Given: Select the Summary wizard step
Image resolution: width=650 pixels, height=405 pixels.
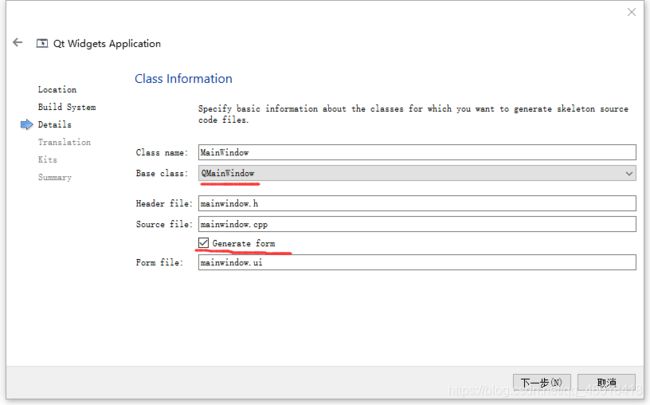Looking at the screenshot, I should [55, 177].
